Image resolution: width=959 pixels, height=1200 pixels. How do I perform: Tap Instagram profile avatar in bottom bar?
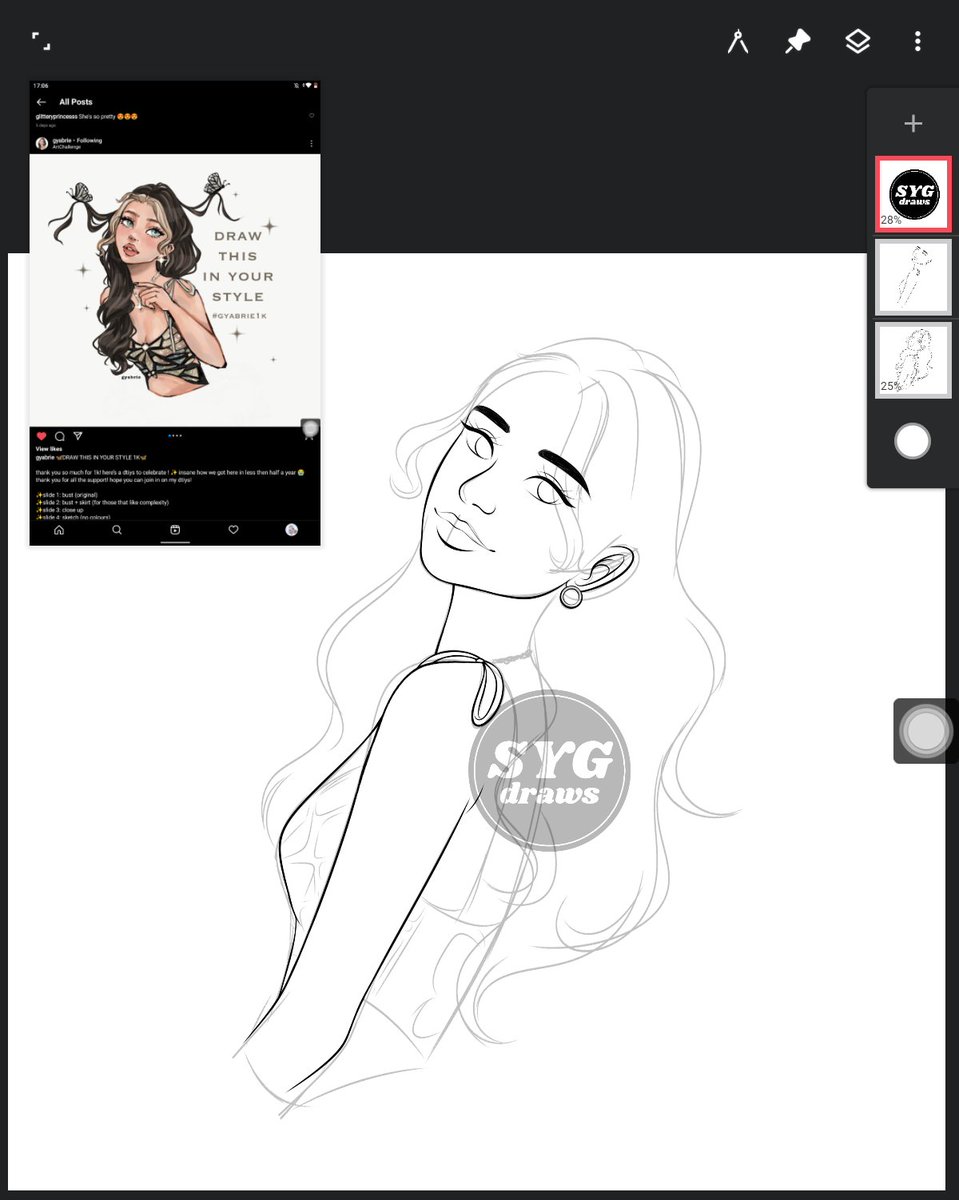(292, 530)
